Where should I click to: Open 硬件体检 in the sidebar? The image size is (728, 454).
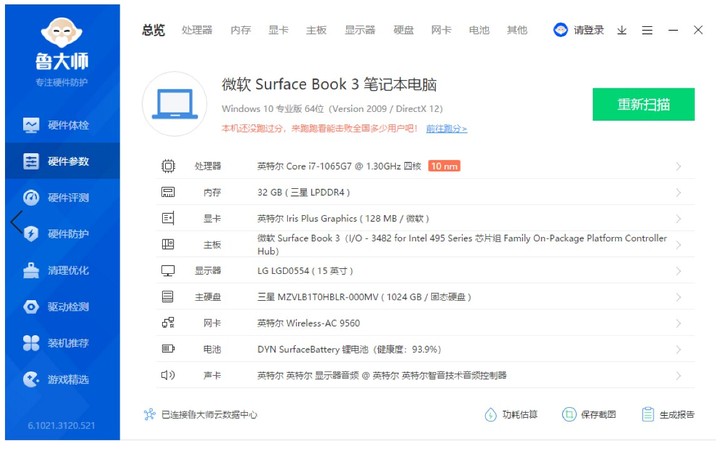(x=62, y=126)
